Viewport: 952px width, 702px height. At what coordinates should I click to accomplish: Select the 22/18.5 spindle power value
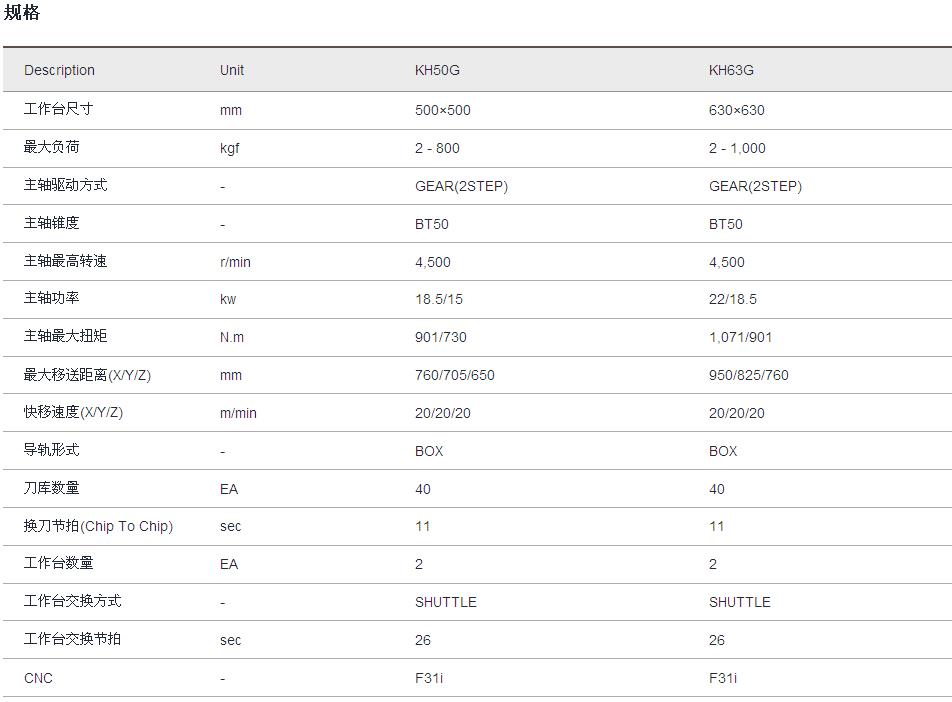(732, 299)
